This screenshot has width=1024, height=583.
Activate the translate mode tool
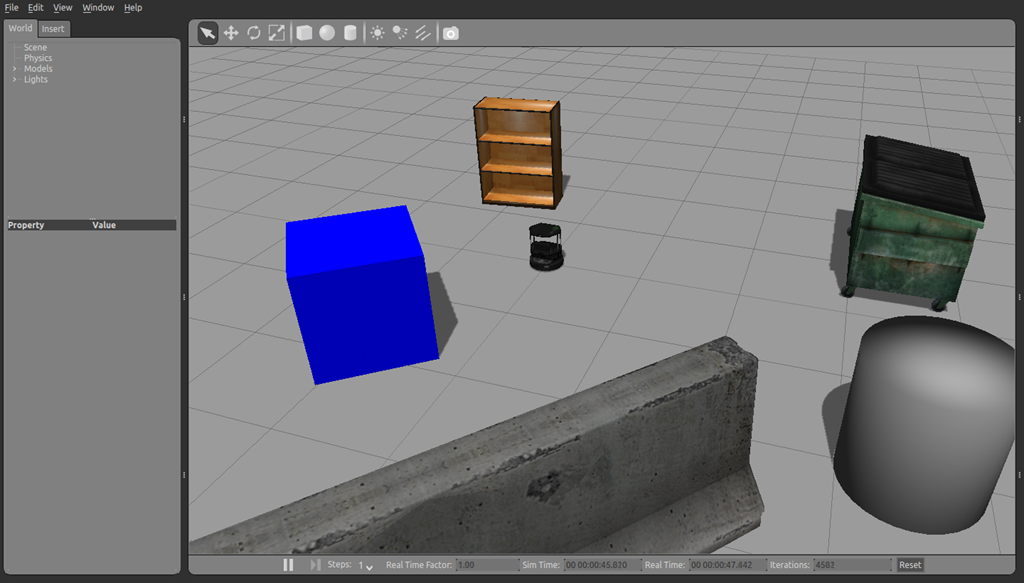[x=231, y=33]
